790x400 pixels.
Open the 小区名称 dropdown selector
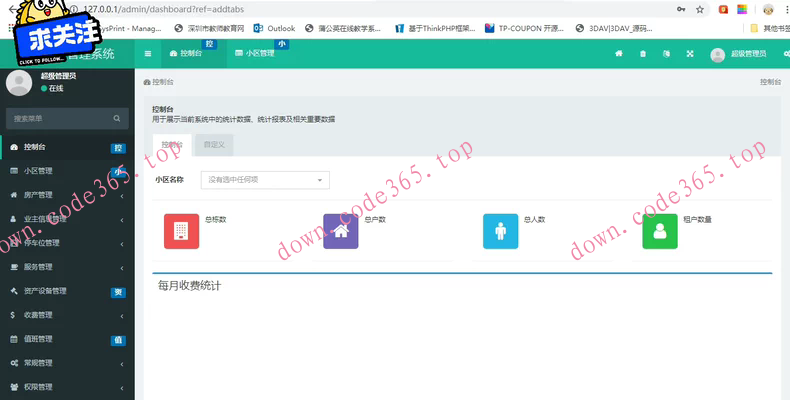tap(265, 180)
